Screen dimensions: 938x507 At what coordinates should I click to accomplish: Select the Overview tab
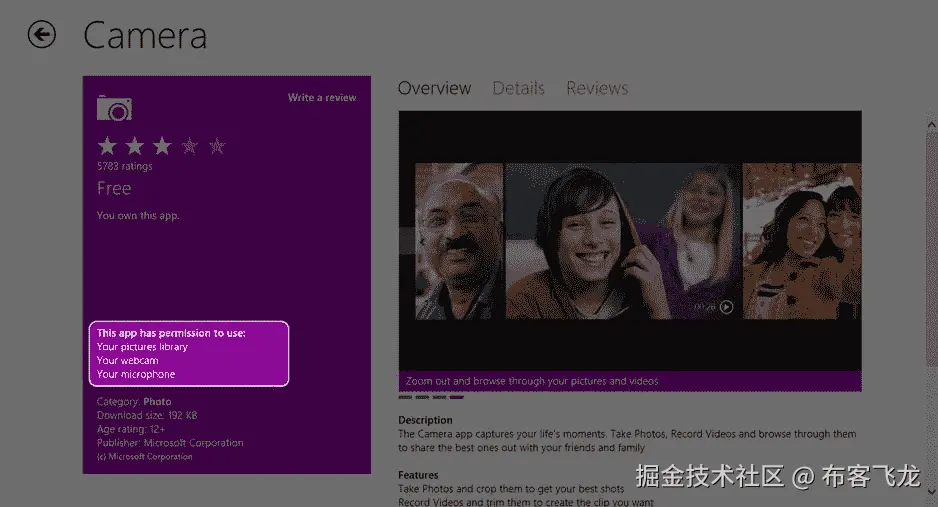(434, 88)
